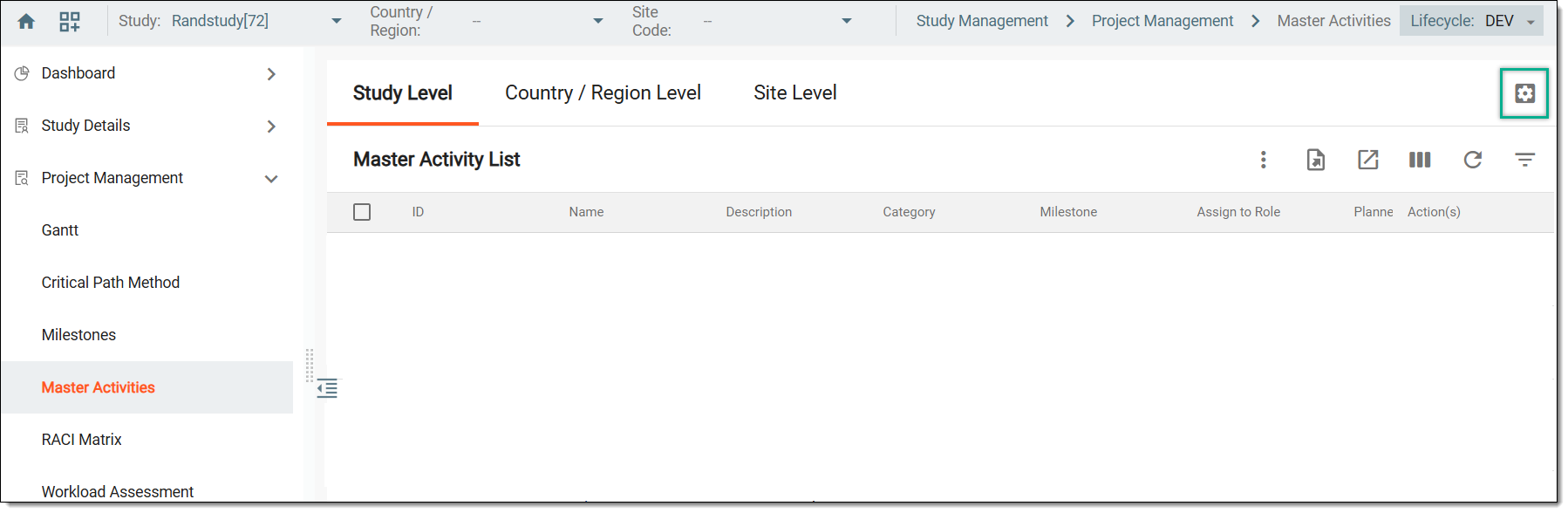Expand the Dashboard chevron
This screenshot has height=513, width=1568.
[271, 74]
